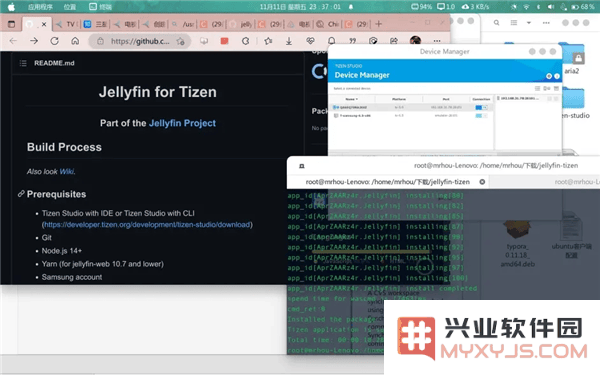Click the lock icon in address bar
The height and width of the screenshot is (375, 600).
coord(100,41)
